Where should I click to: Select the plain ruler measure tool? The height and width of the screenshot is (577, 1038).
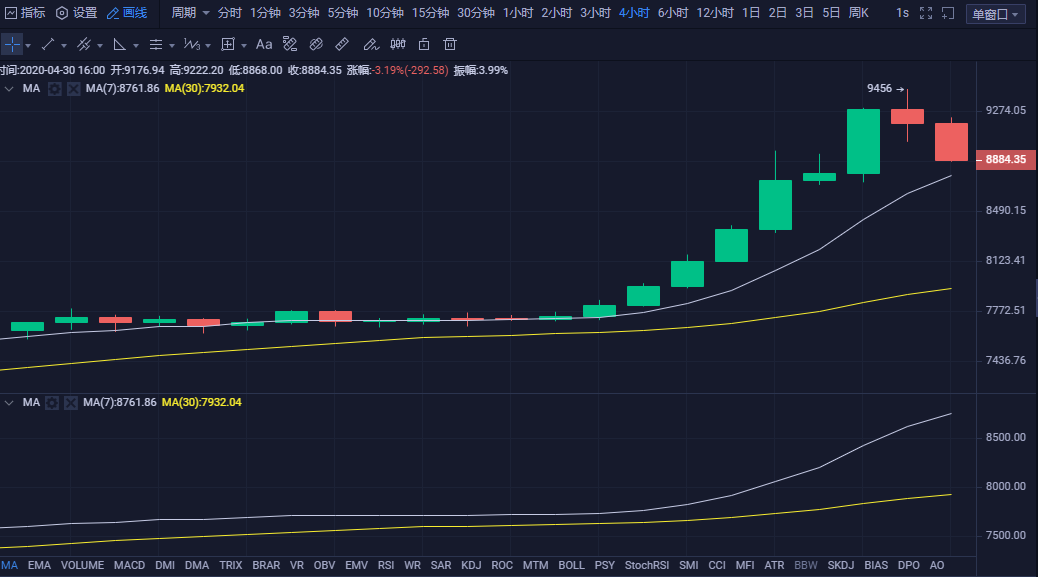coord(342,44)
